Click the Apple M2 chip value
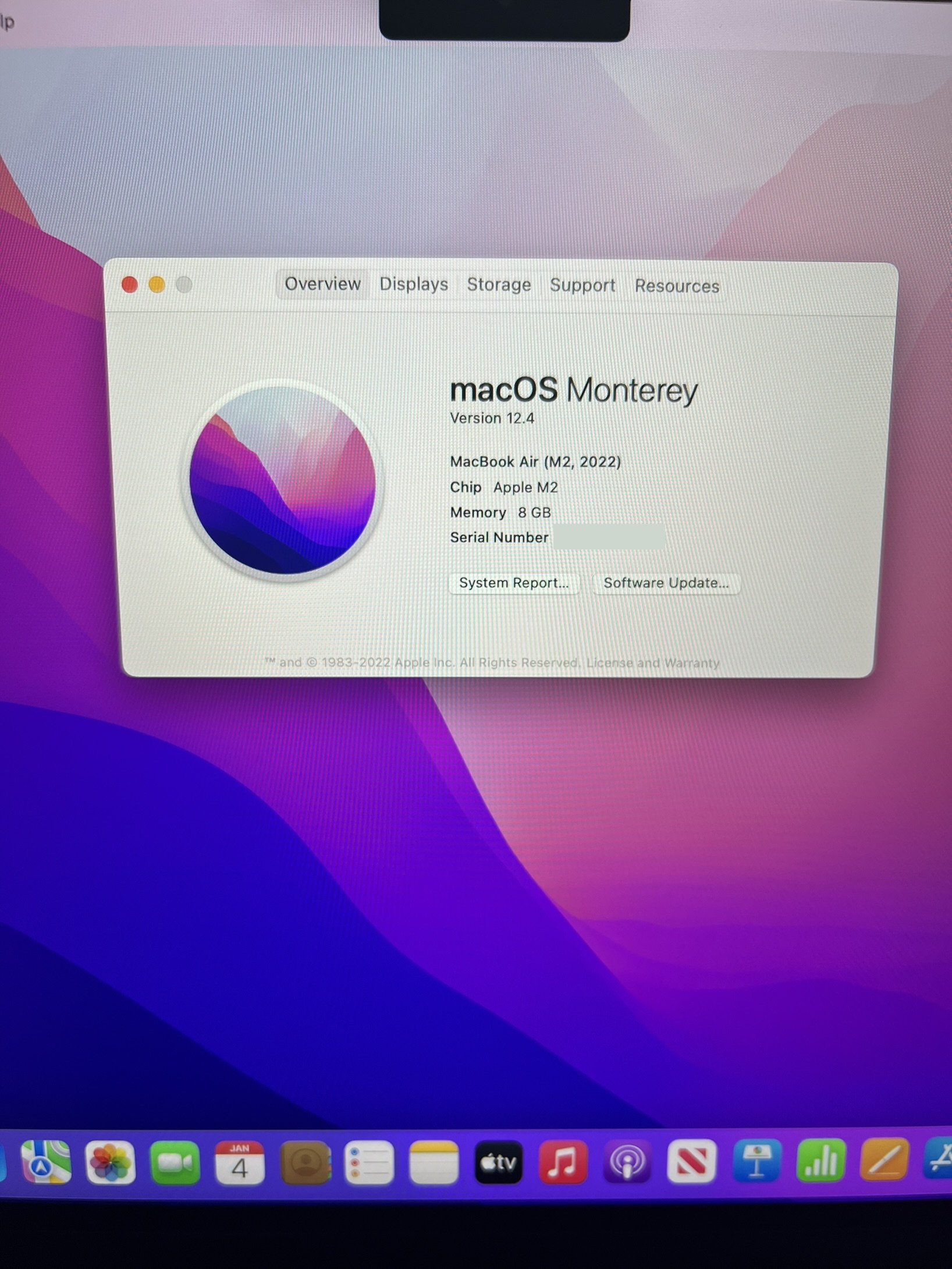This screenshot has height=1269, width=952. [x=525, y=487]
